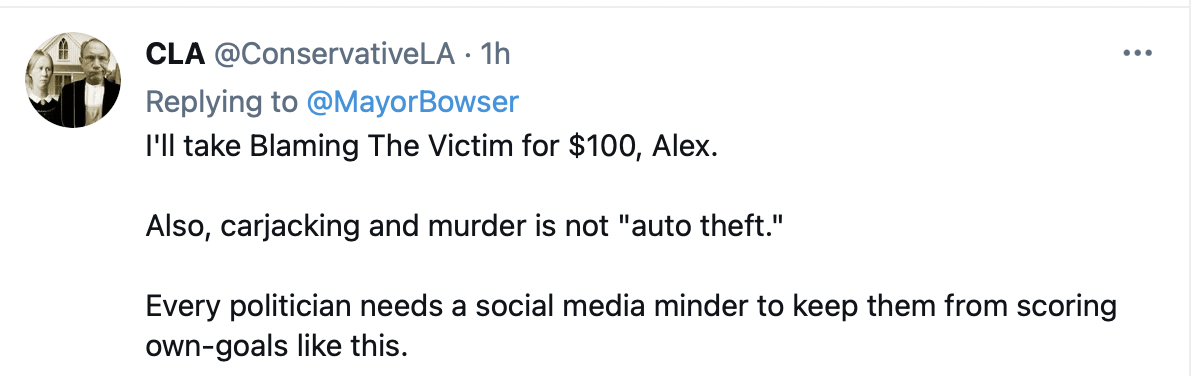The image size is (1198, 376).
Task: Open the tweet's three-dot more options menu
Action: pyautogui.click(x=1137, y=53)
